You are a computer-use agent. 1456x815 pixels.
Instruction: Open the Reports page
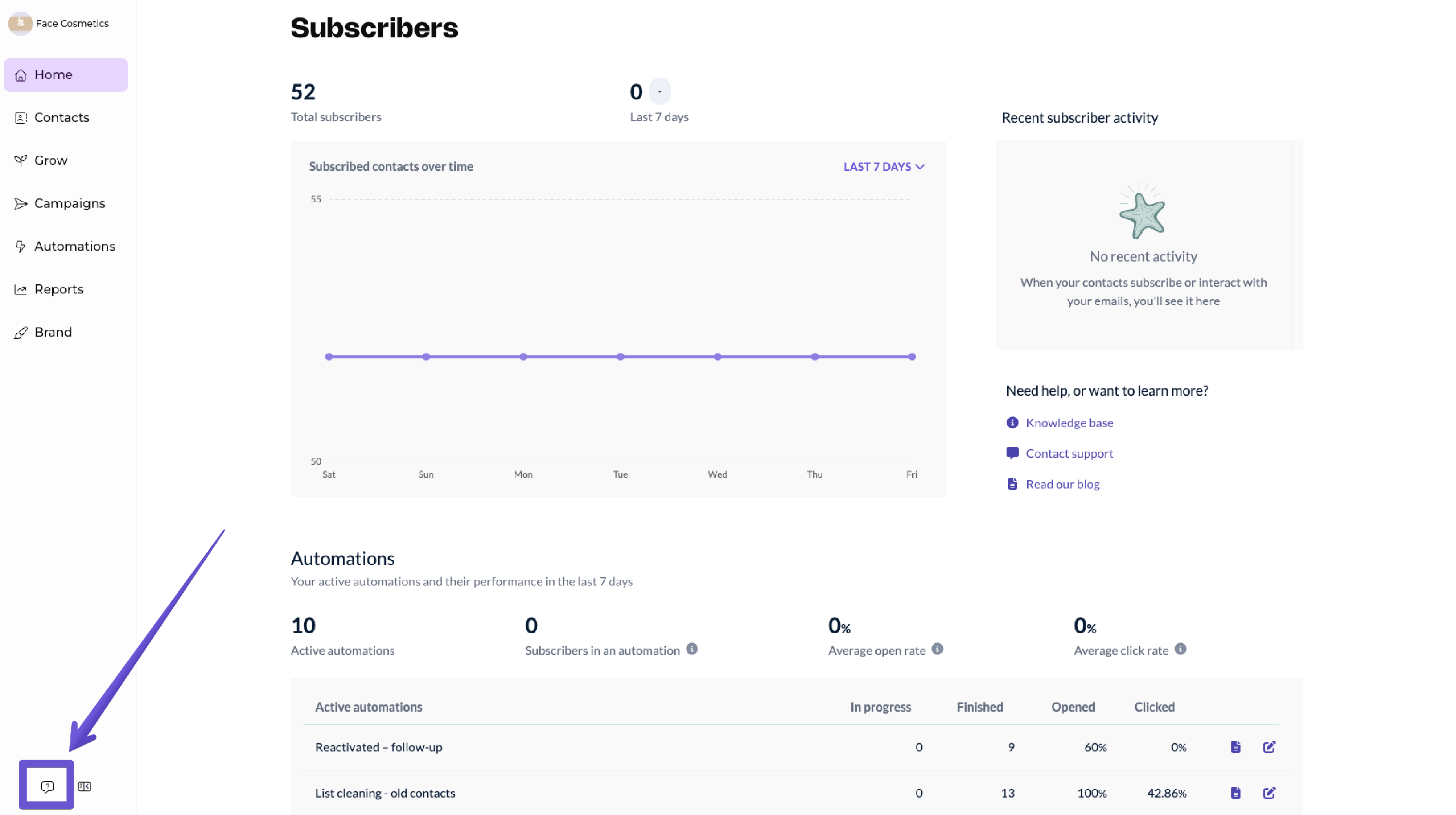click(59, 289)
